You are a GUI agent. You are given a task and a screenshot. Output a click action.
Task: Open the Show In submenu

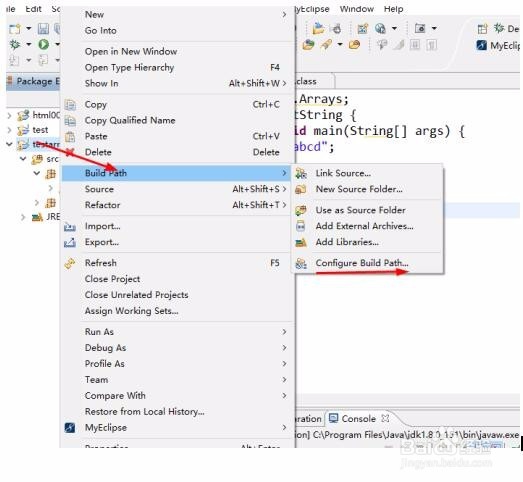pyautogui.click(x=176, y=83)
